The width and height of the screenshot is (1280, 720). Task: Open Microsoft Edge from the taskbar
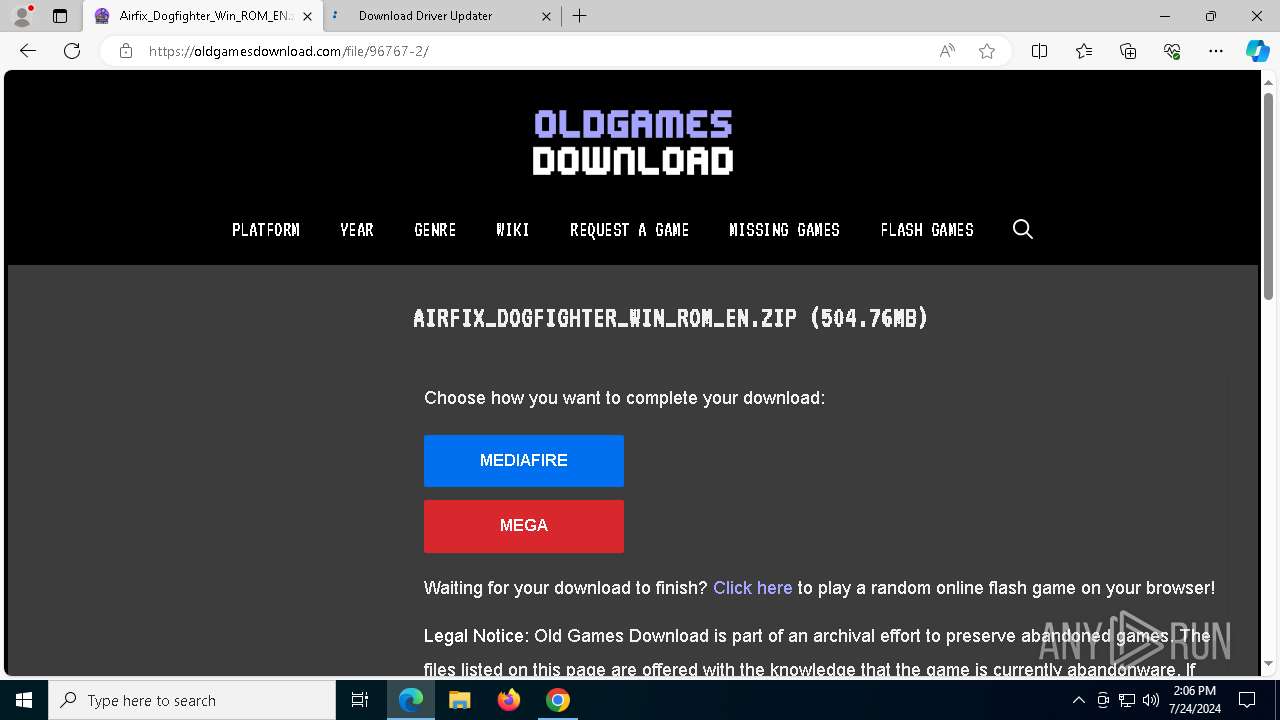tap(411, 700)
